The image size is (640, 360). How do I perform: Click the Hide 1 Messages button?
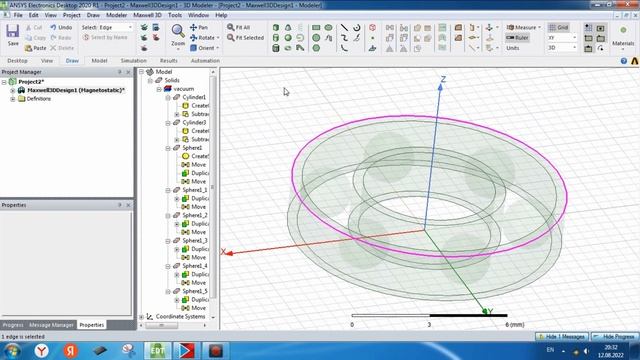[x=562, y=337]
